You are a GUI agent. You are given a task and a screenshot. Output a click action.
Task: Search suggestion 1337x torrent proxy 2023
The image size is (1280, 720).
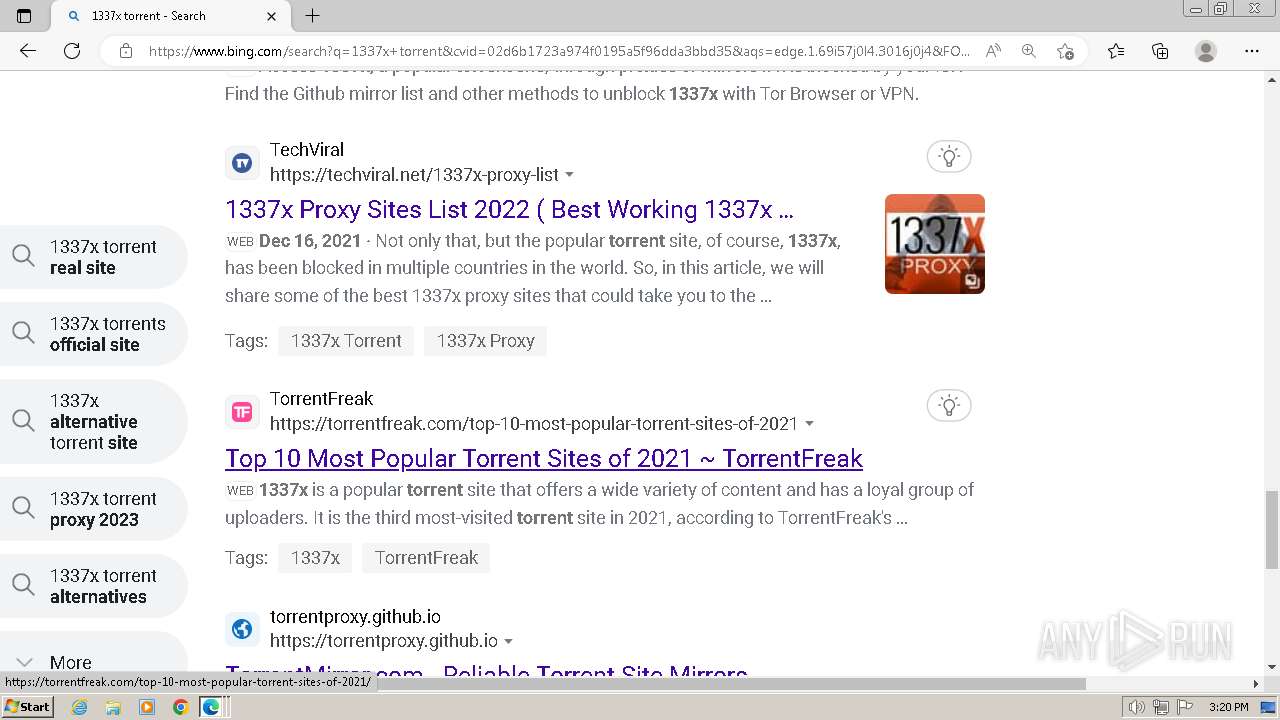pyautogui.click(x=92, y=509)
